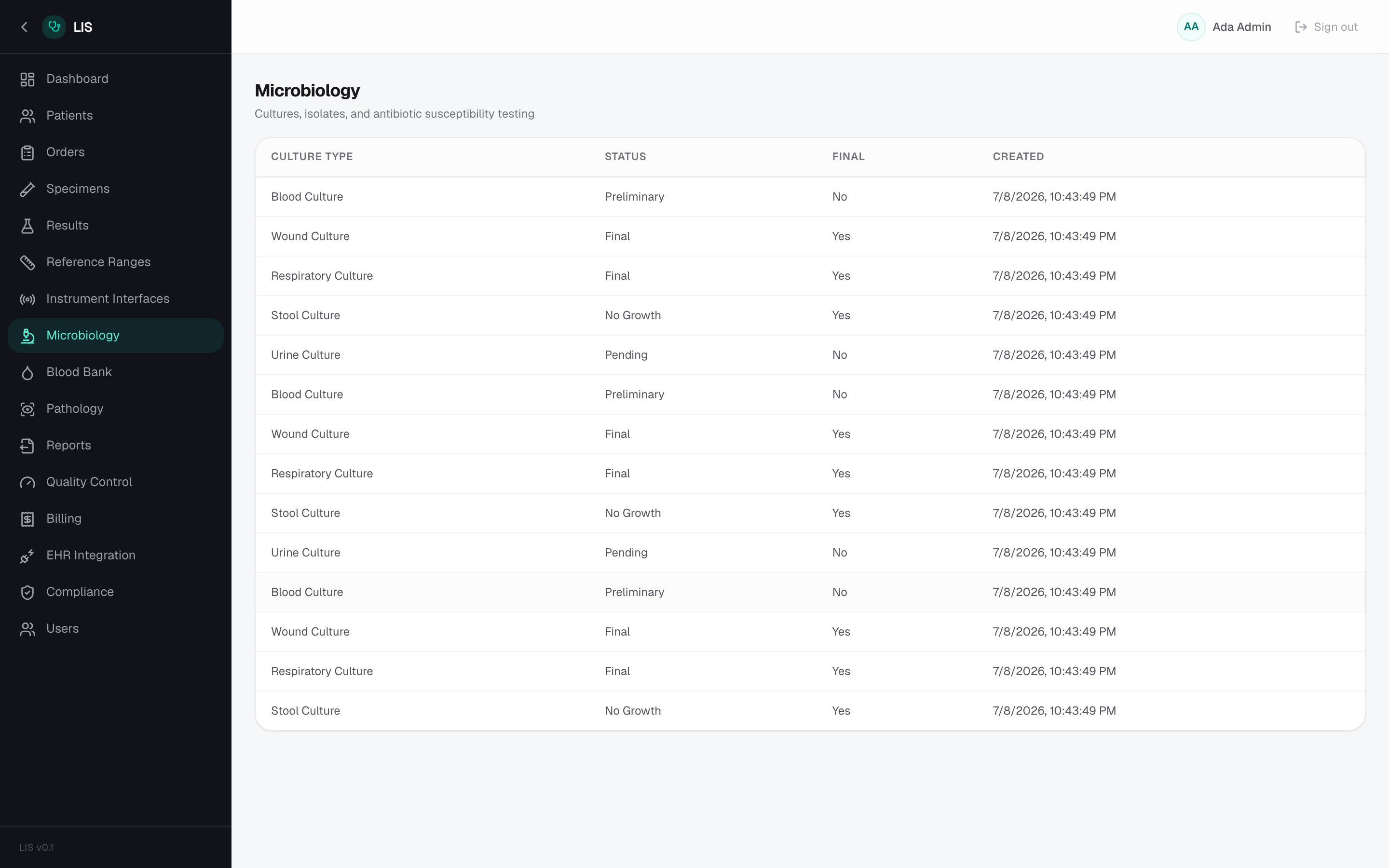The width and height of the screenshot is (1389, 868).
Task: Click the FINAL column header
Action: (848, 157)
